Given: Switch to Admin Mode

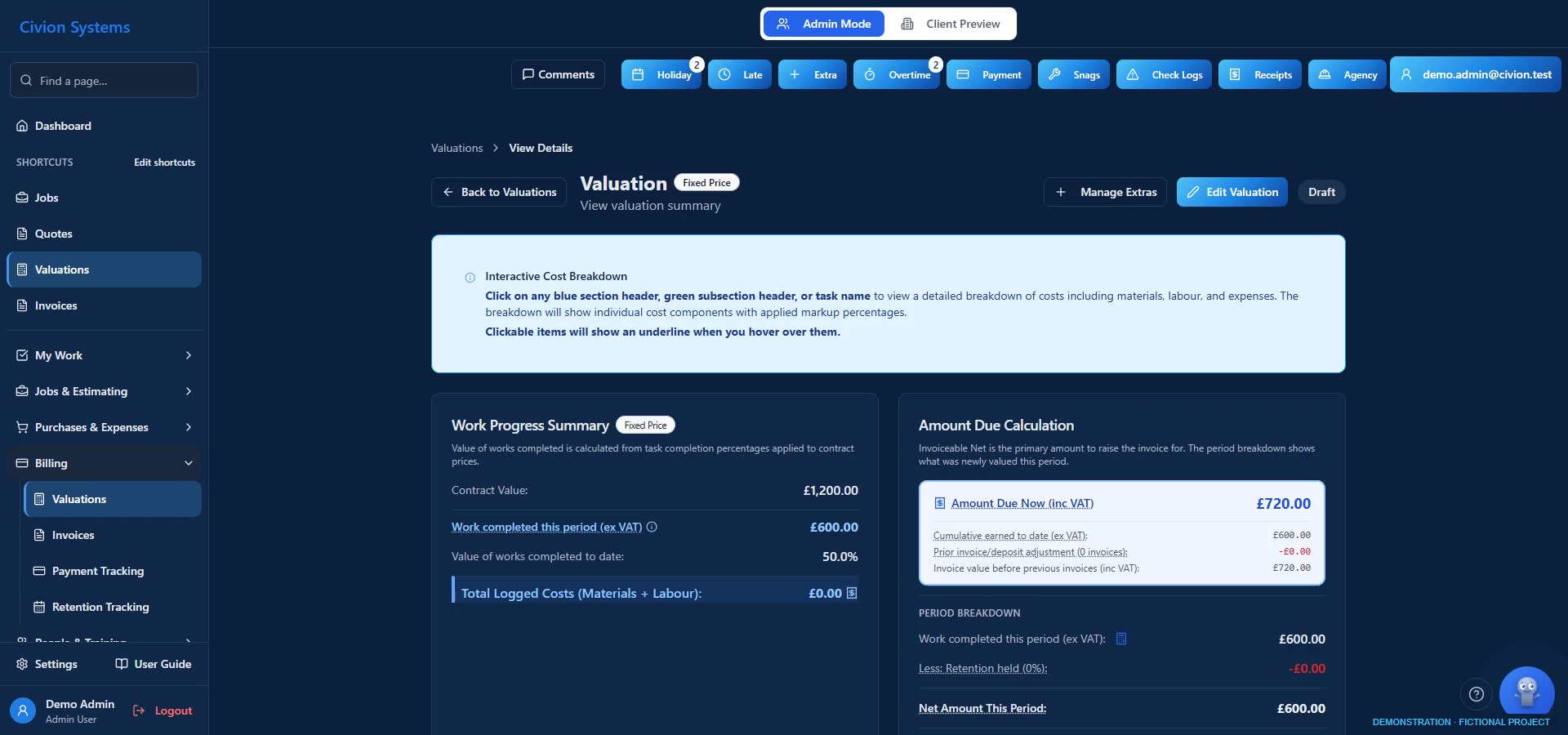Looking at the screenshot, I should pyautogui.click(x=824, y=24).
